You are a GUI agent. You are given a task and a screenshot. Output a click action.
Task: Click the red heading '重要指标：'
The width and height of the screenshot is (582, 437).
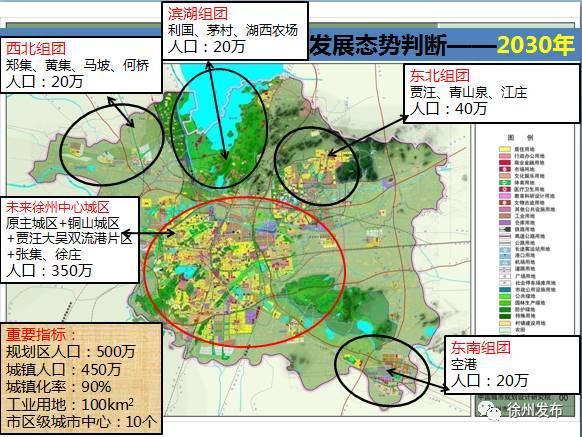(42, 335)
